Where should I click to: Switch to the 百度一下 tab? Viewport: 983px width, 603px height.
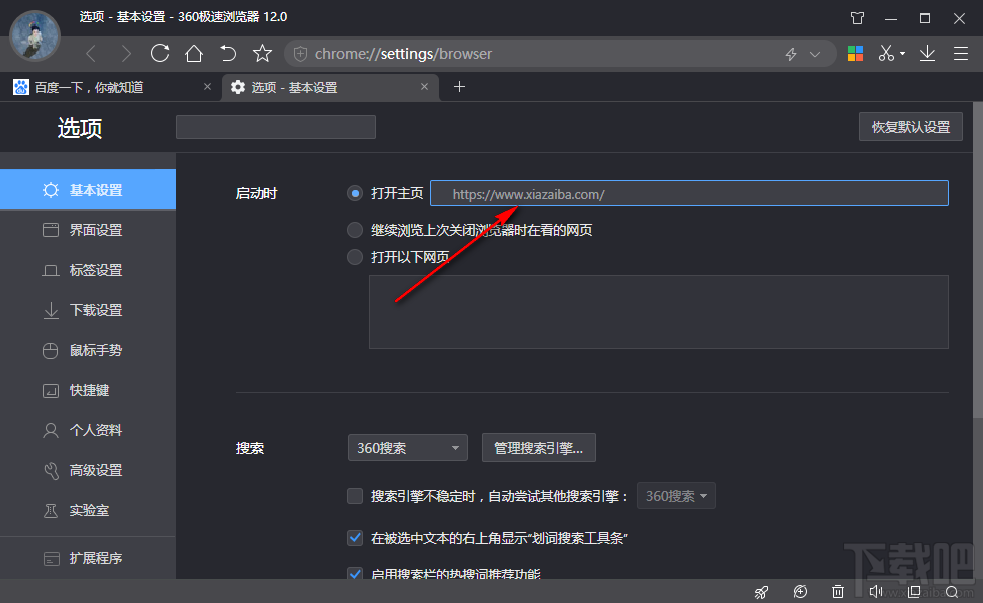click(112, 87)
